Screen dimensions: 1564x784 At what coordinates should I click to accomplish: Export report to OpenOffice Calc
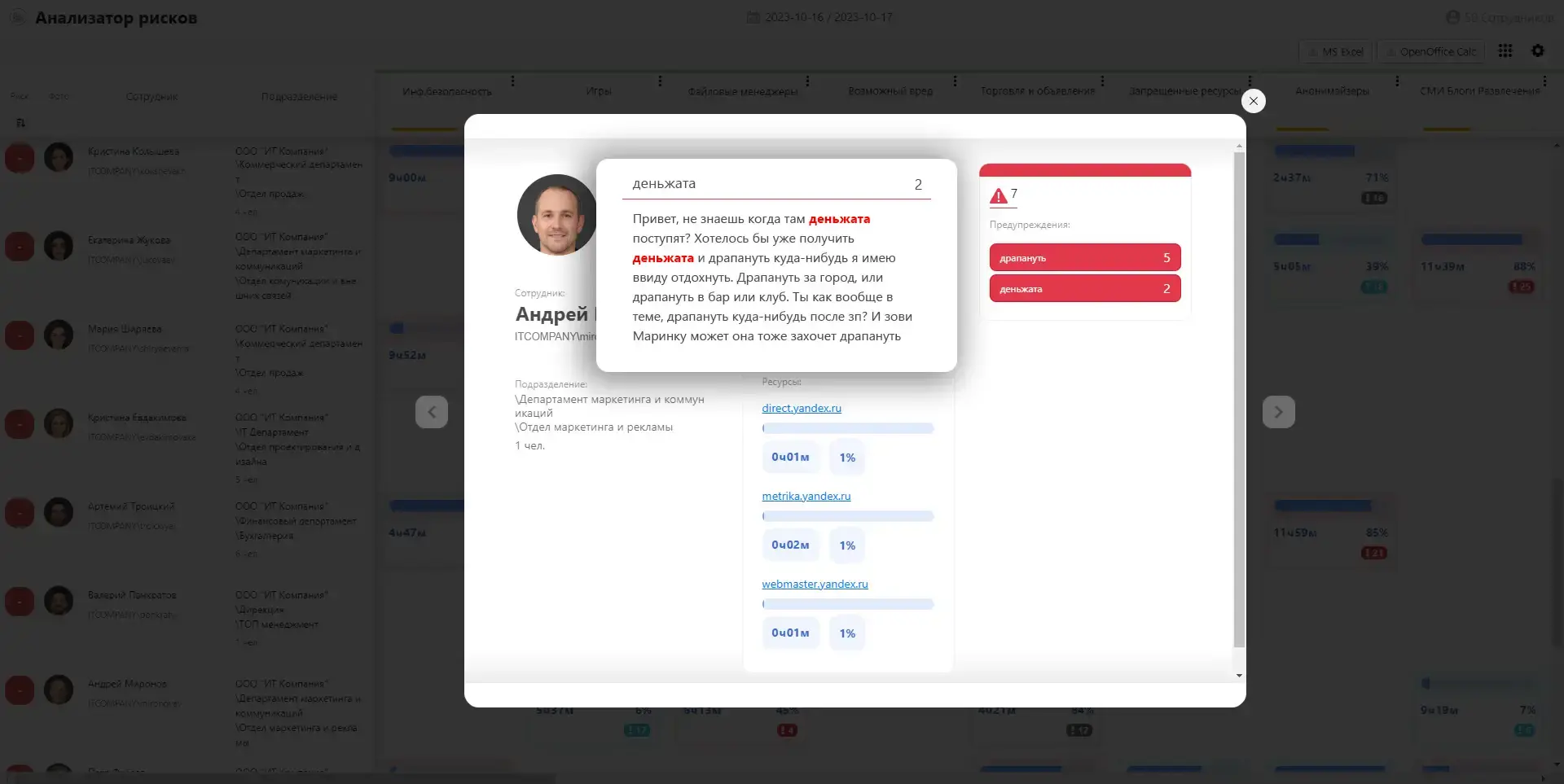click(1431, 51)
